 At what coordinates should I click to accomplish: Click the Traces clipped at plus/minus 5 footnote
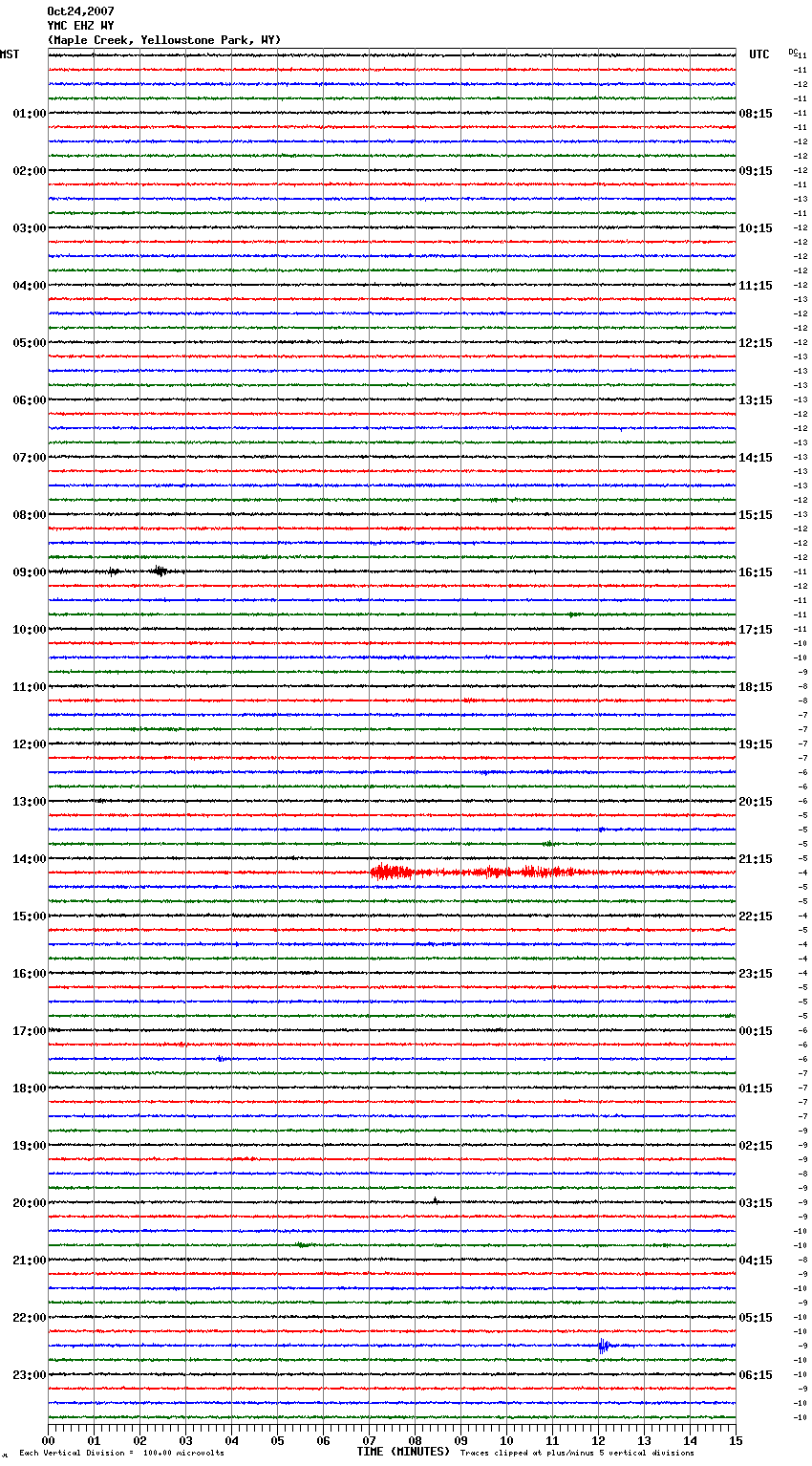(577, 1454)
